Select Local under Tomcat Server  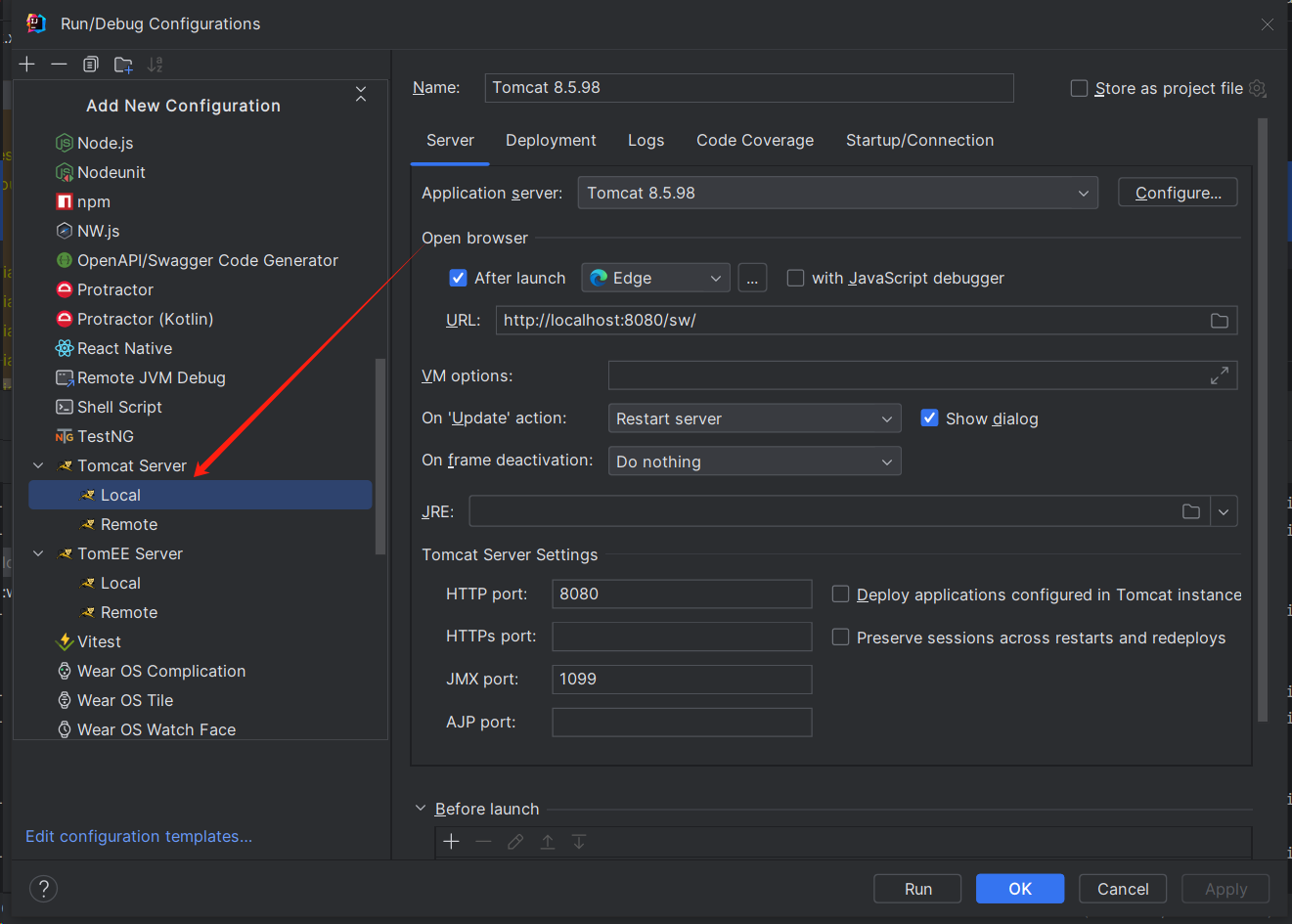[200, 495]
